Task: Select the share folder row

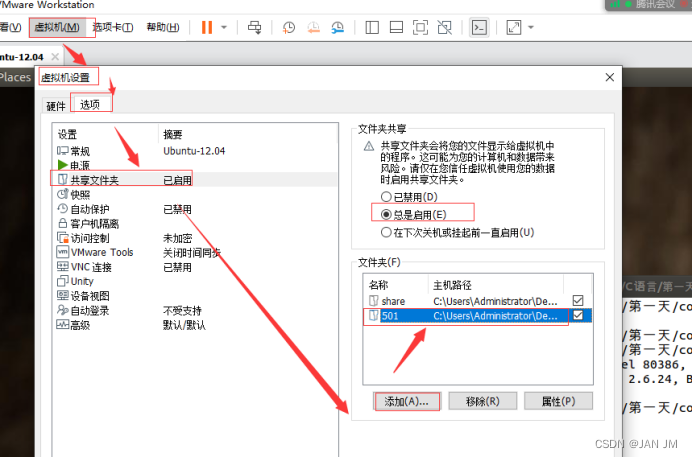Action: tap(478, 301)
